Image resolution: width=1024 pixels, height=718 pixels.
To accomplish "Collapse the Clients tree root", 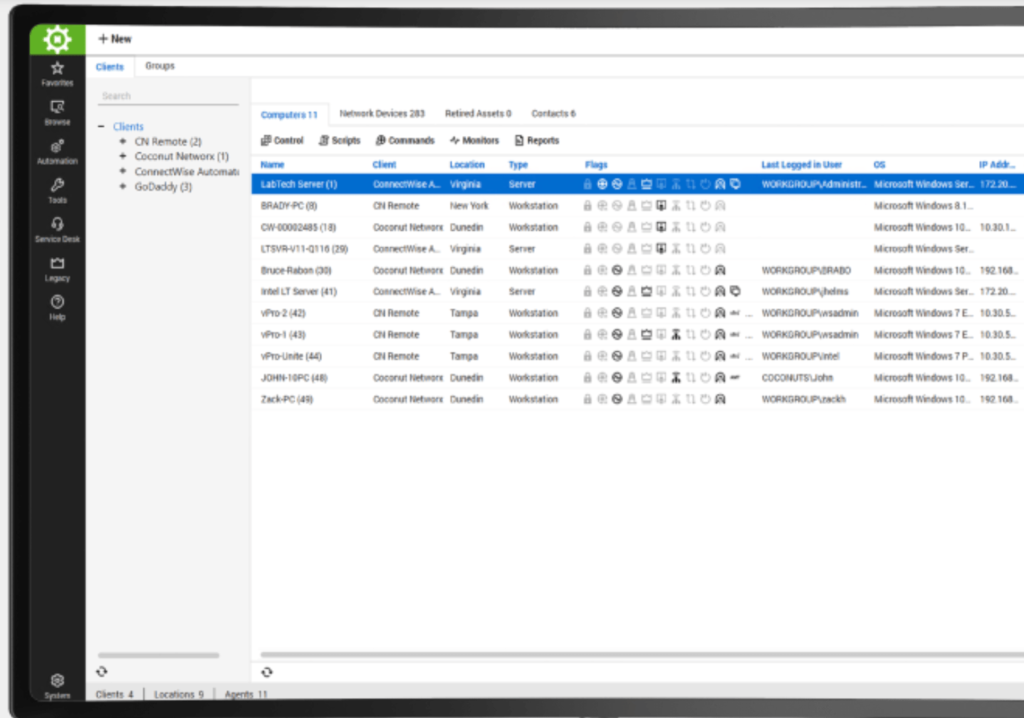I will pos(101,127).
